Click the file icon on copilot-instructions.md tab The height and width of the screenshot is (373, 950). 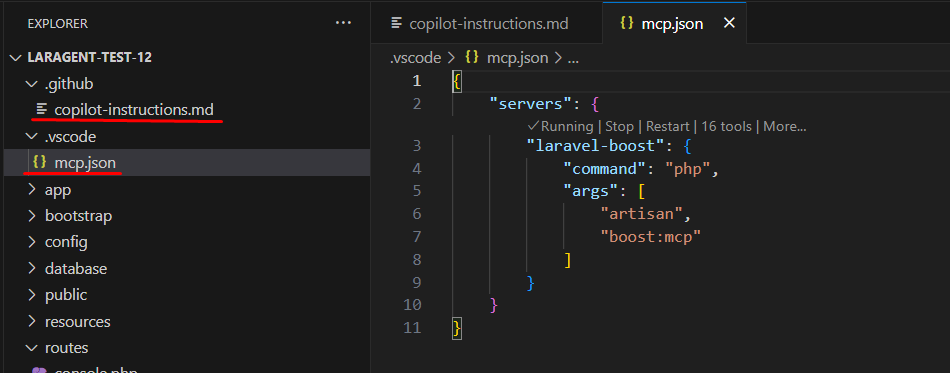(397, 23)
